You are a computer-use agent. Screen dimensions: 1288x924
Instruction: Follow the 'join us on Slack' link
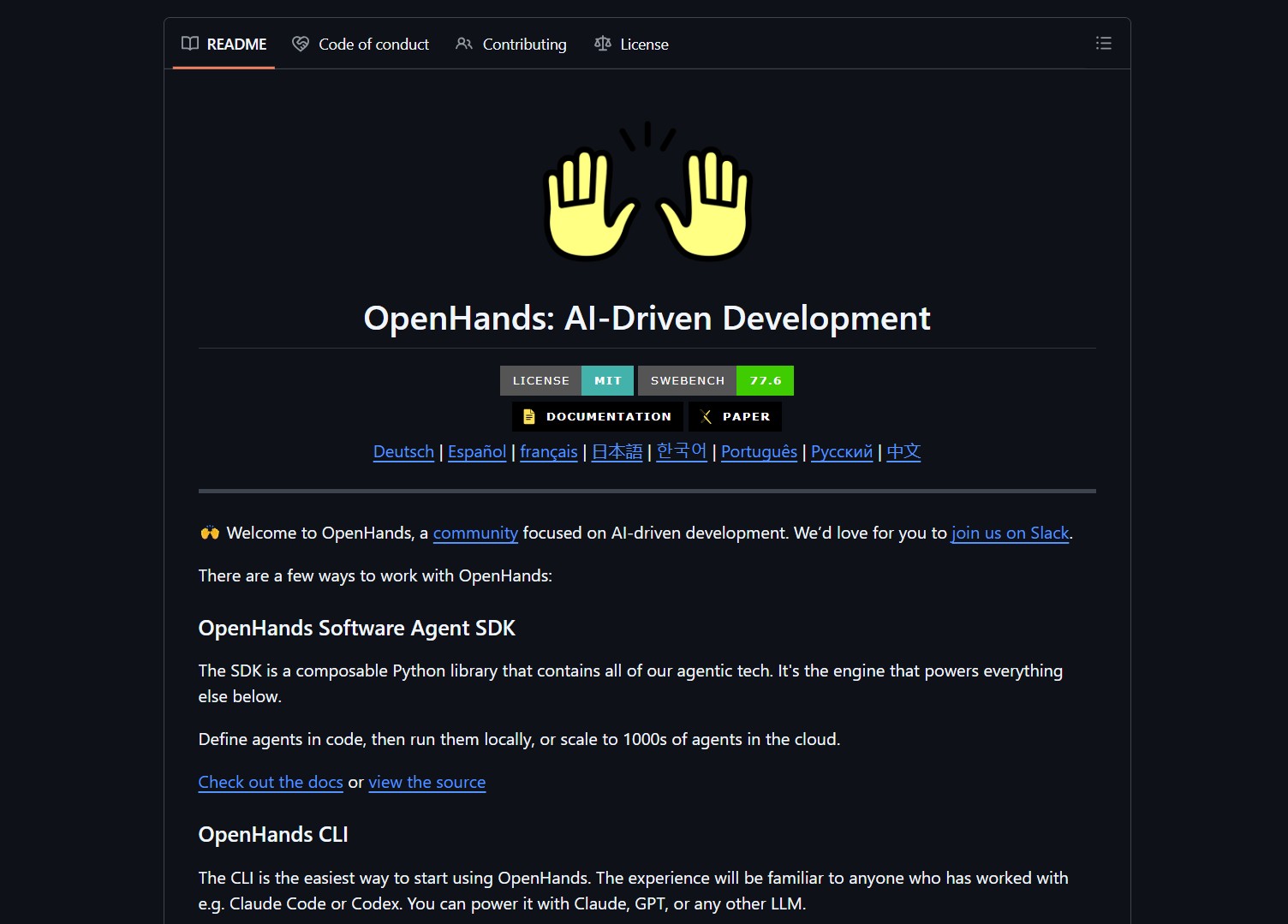tap(1010, 534)
